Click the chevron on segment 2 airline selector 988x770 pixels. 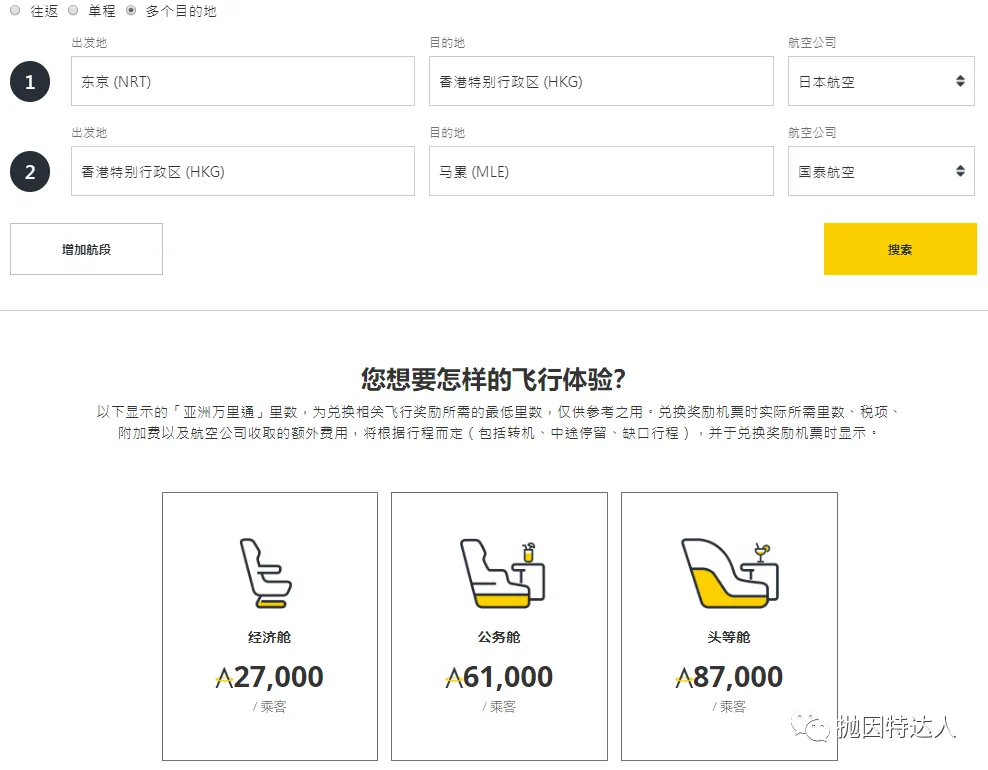[x=962, y=171]
